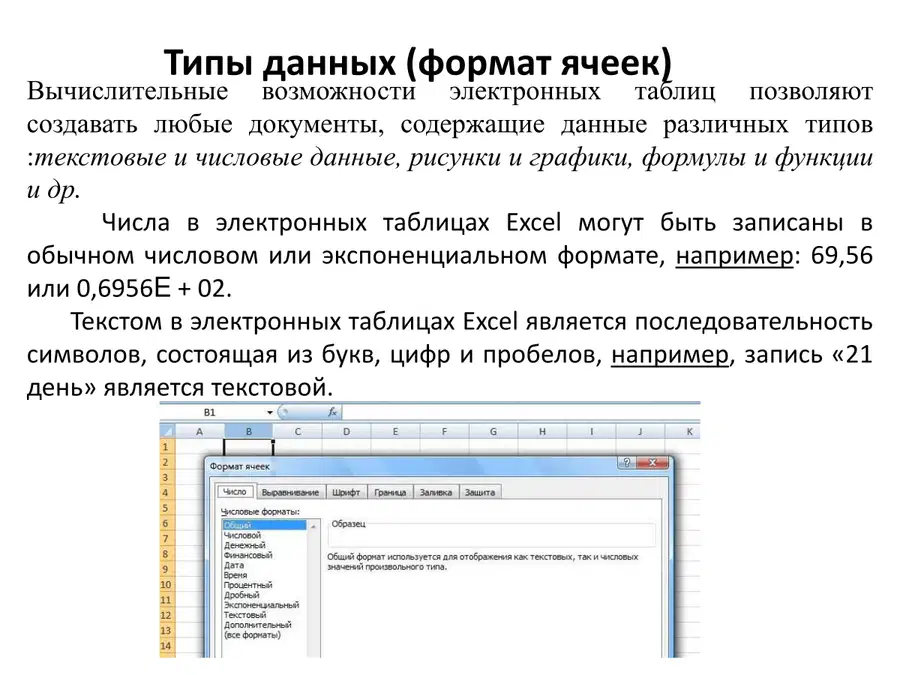Viewport: 900px width, 675px height.
Task: Select row header 10
Action: (166, 584)
